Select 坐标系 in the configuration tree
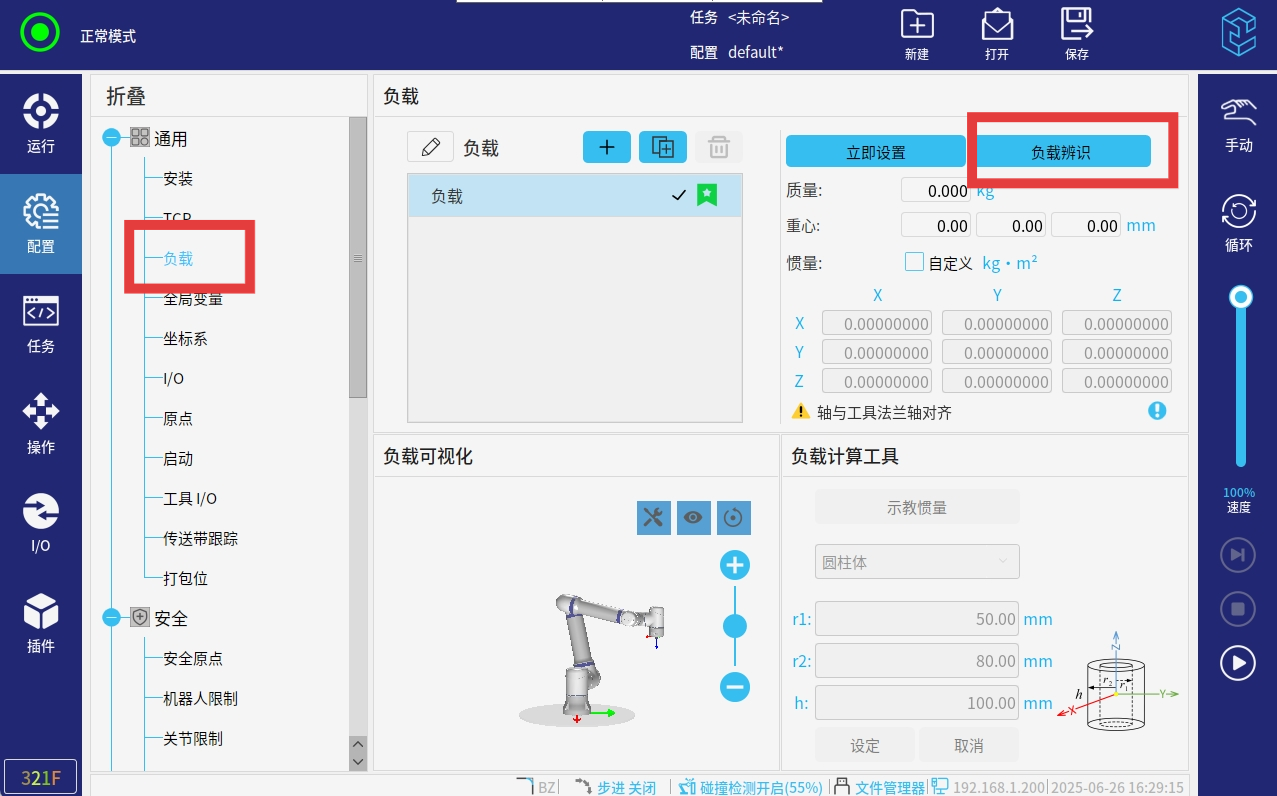 185,339
